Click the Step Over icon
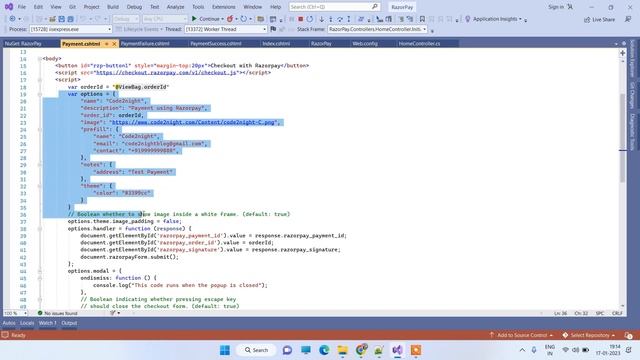640x360 pixels. pyautogui.click(x=340, y=19)
